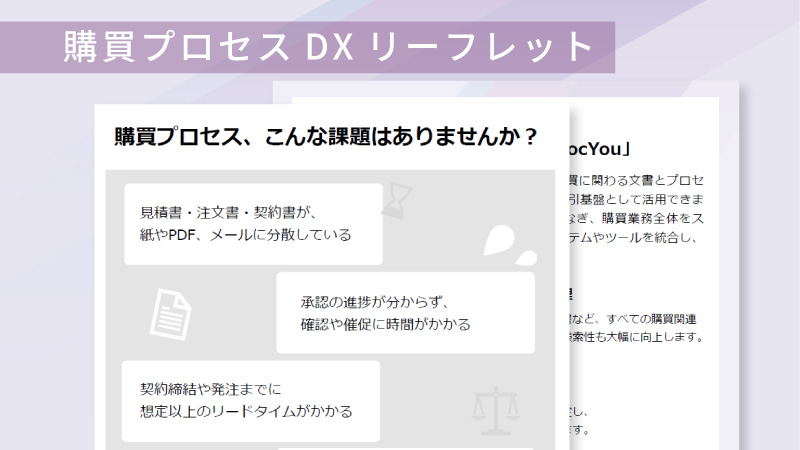
Task: Click the heading 購買プロセス、こんな課題はありませんか？
Action: (x=326, y=137)
